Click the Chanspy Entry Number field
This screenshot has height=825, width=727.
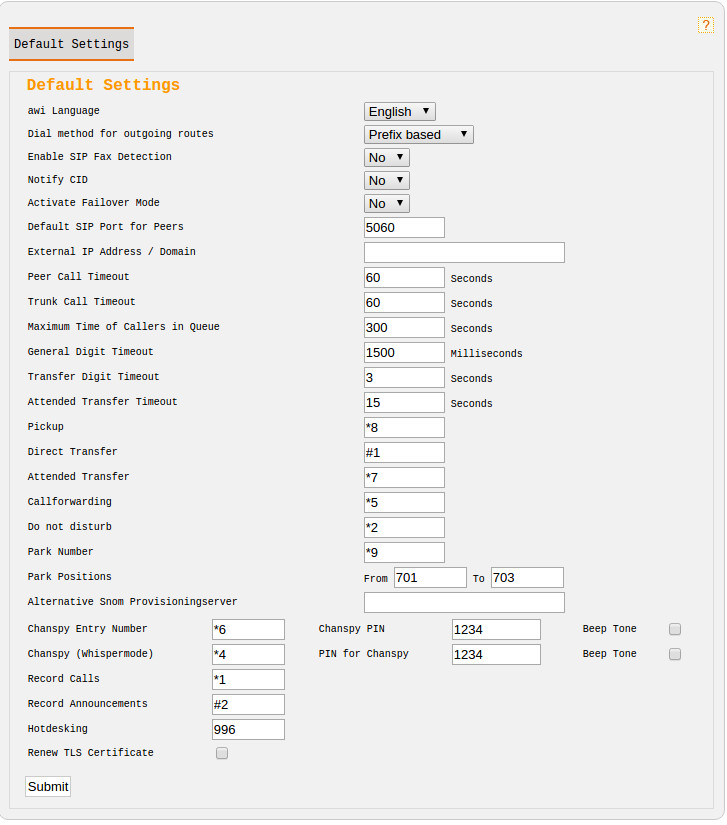[x=248, y=629]
